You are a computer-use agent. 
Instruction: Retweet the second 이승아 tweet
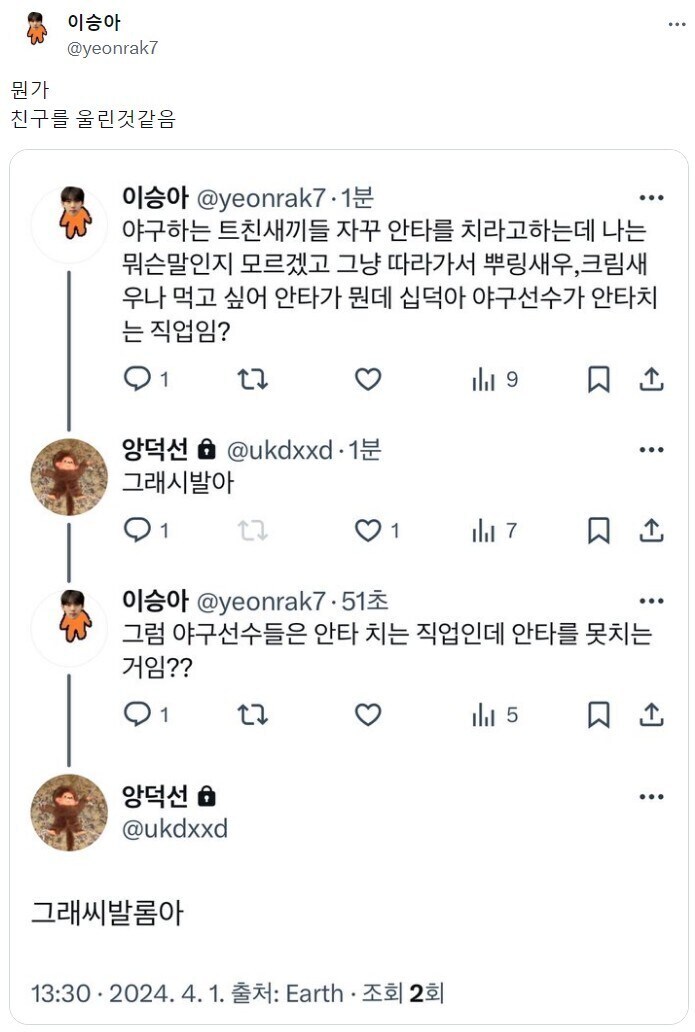[252, 714]
